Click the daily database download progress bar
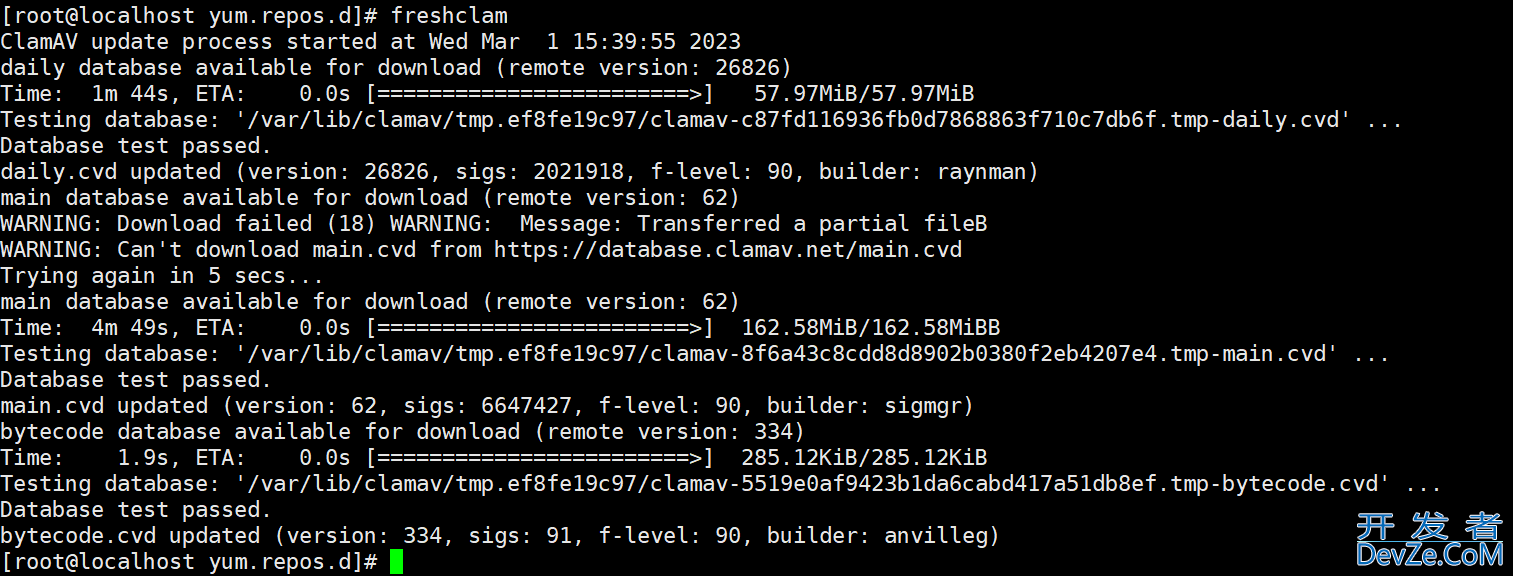 pyautogui.click(x=540, y=94)
